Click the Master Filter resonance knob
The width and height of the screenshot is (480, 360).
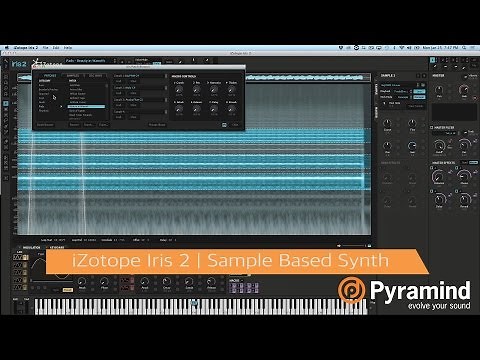click(x=464, y=145)
